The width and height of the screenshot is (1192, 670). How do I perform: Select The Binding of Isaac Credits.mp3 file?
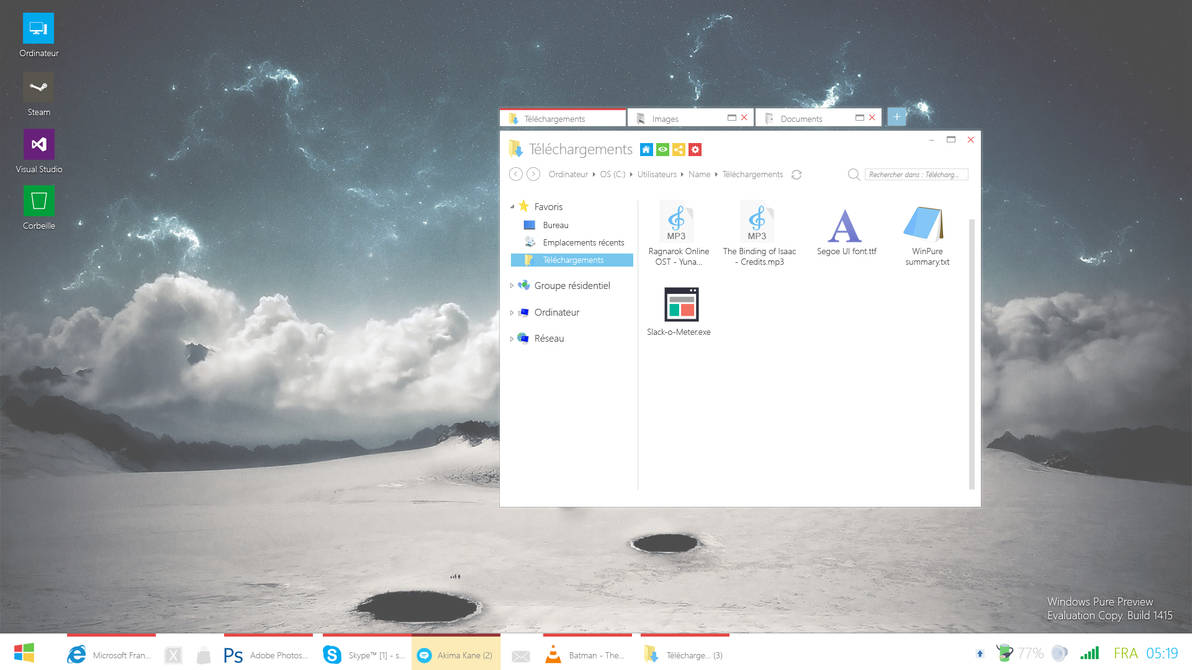pos(759,233)
